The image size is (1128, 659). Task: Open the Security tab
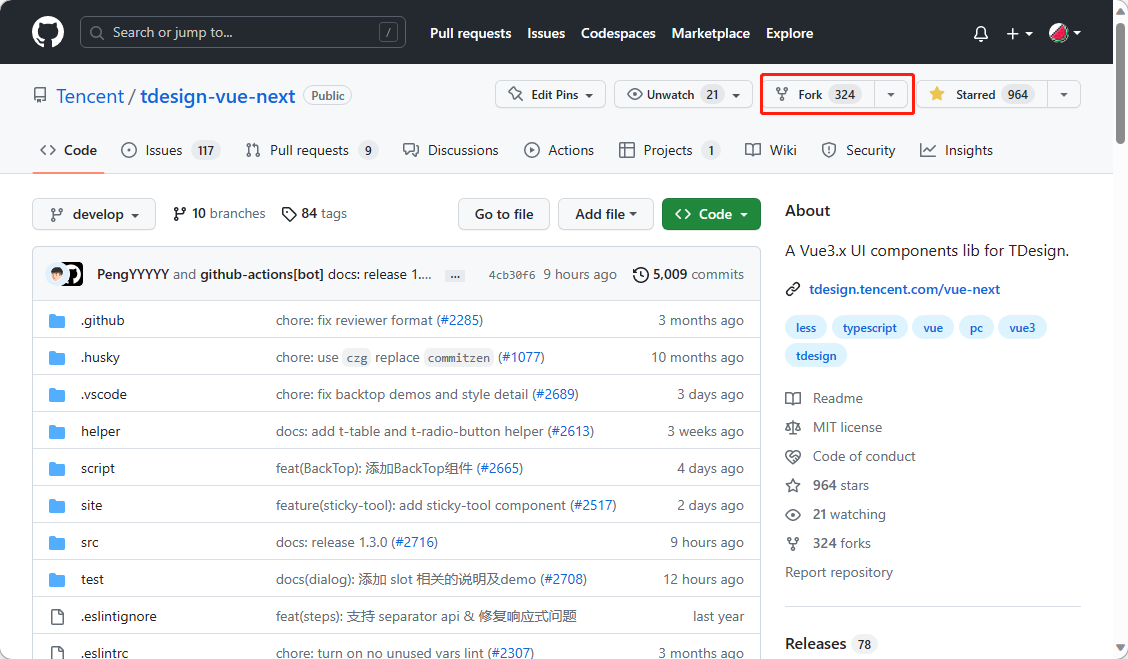pos(858,150)
